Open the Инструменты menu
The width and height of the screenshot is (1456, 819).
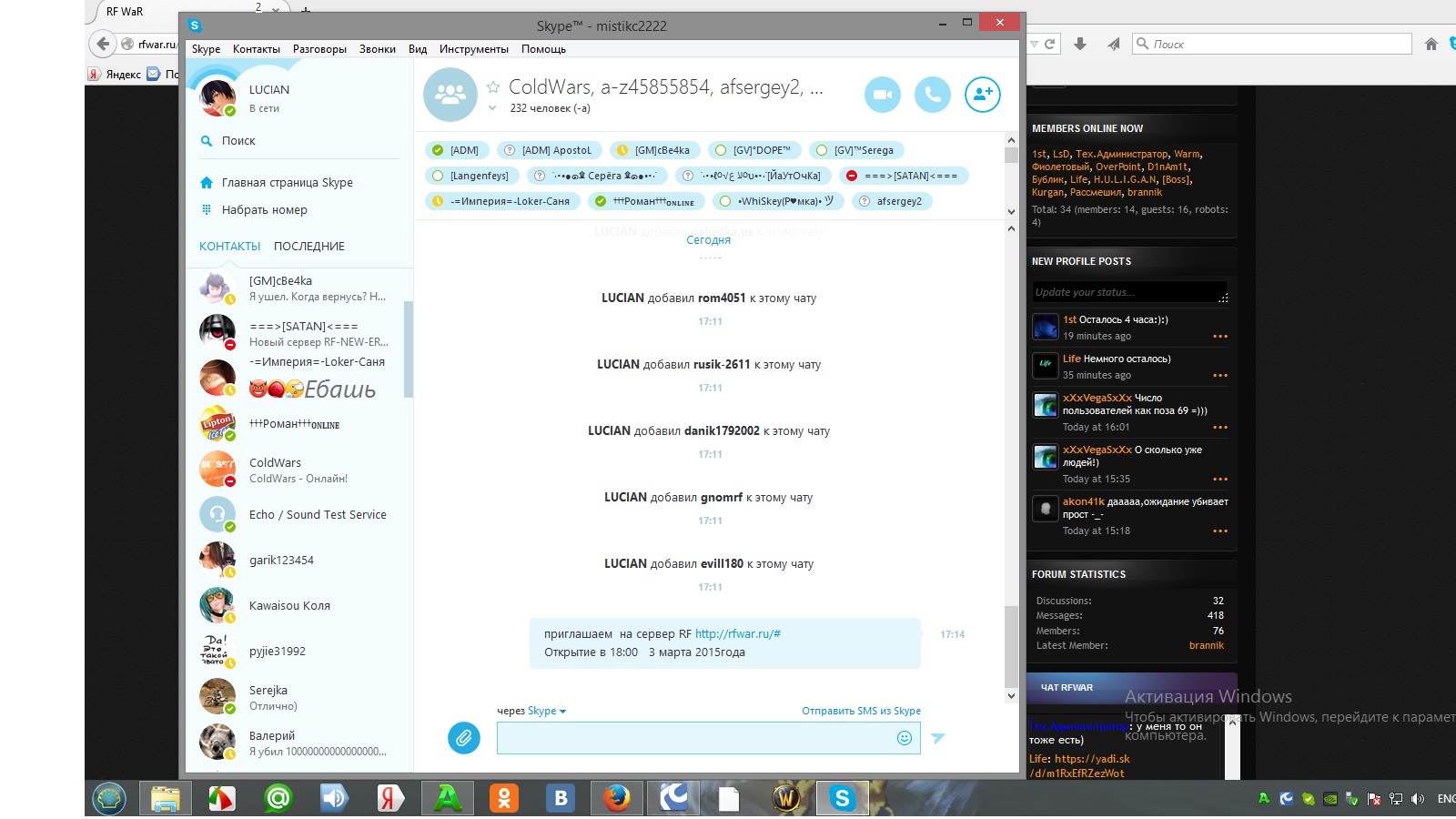pos(474,49)
